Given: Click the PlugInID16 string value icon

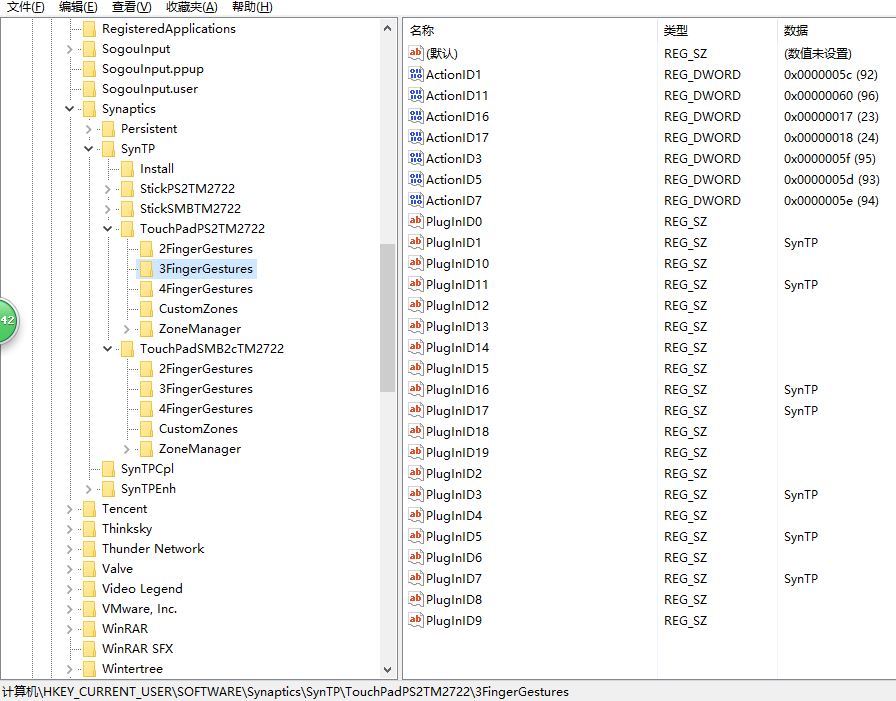Looking at the screenshot, I should (415, 389).
